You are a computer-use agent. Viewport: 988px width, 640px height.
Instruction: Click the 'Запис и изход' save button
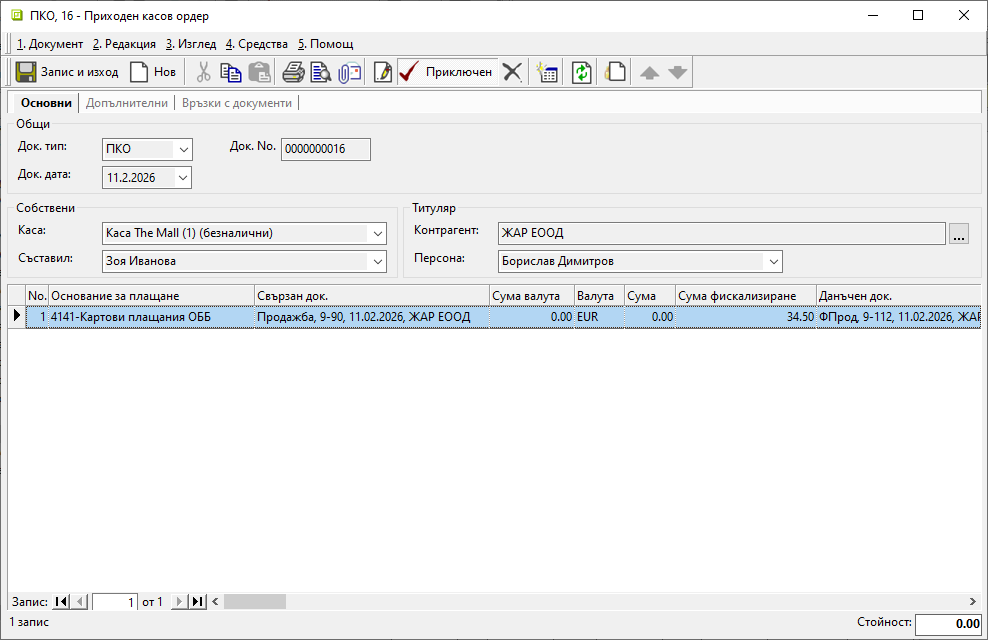tap(68, 72)
